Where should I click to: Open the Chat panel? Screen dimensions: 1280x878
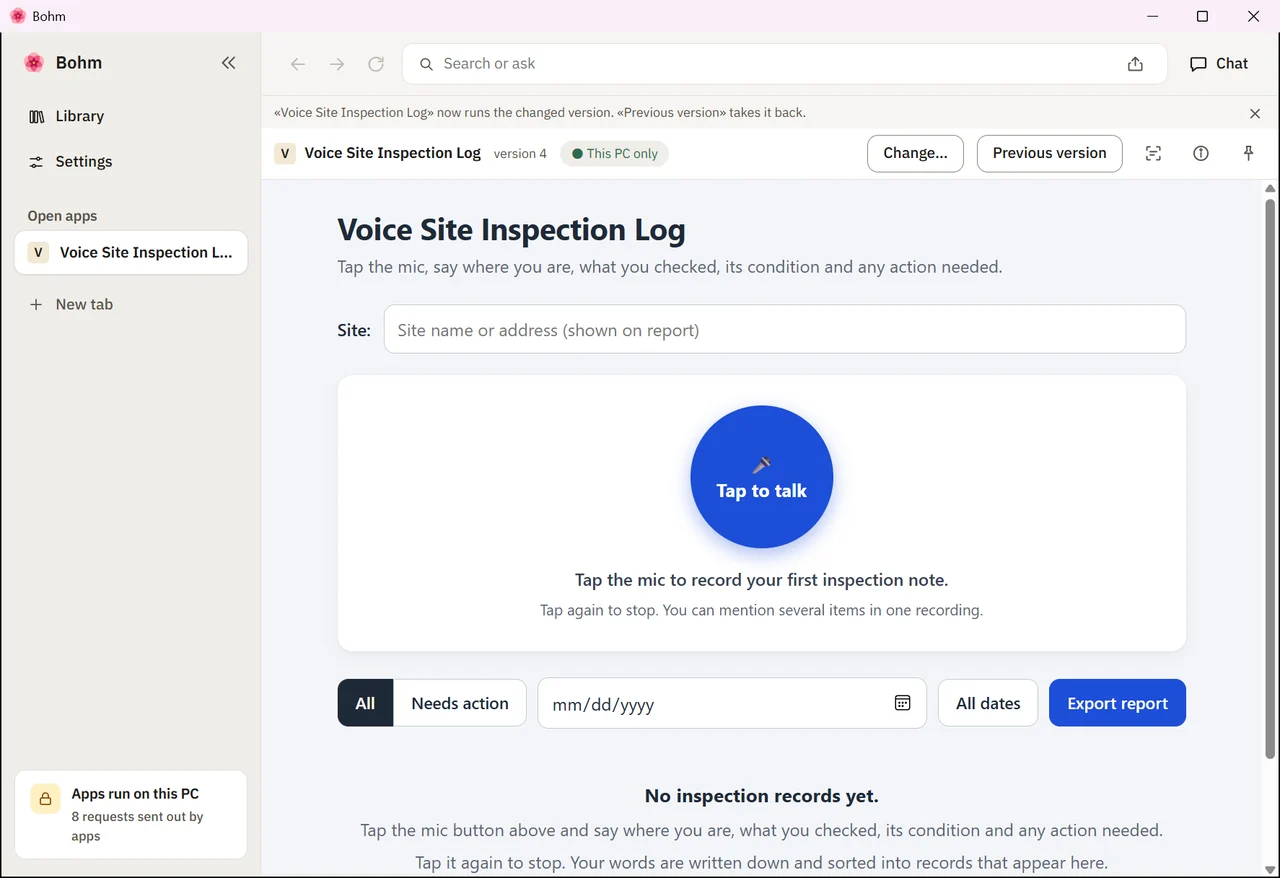[x=1219, y=64]
